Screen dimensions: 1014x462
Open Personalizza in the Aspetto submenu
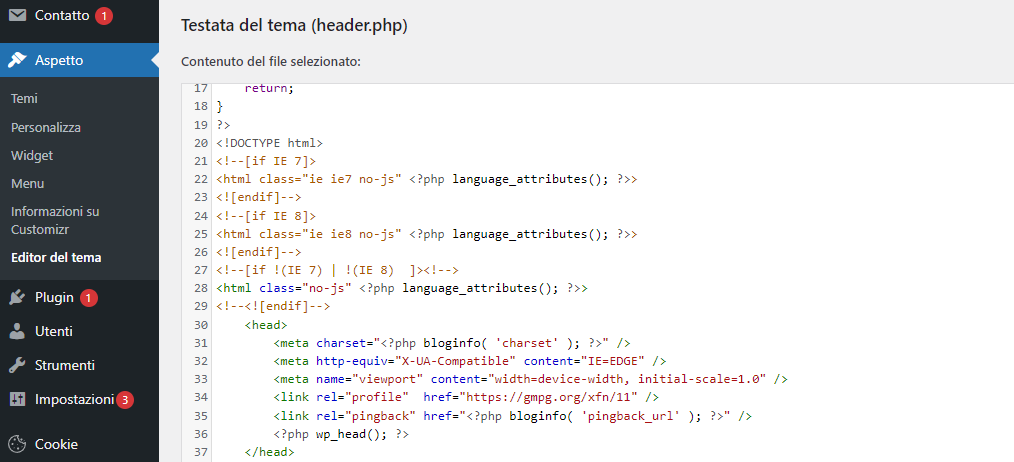(46, 128)
